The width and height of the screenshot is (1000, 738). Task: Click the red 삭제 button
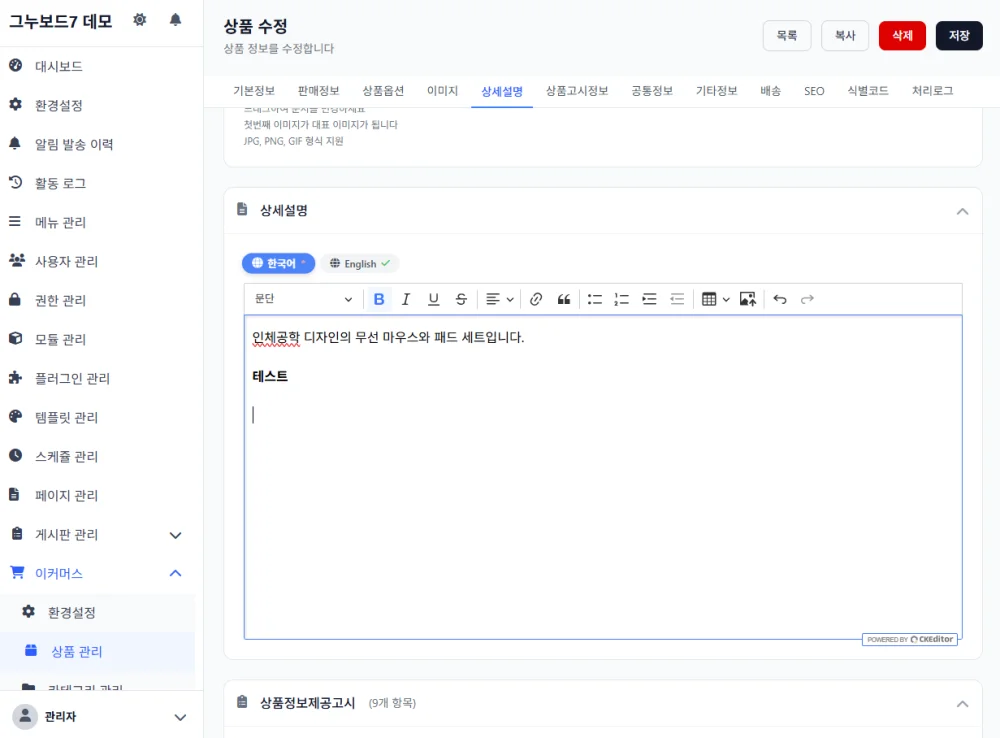point(902,36)
